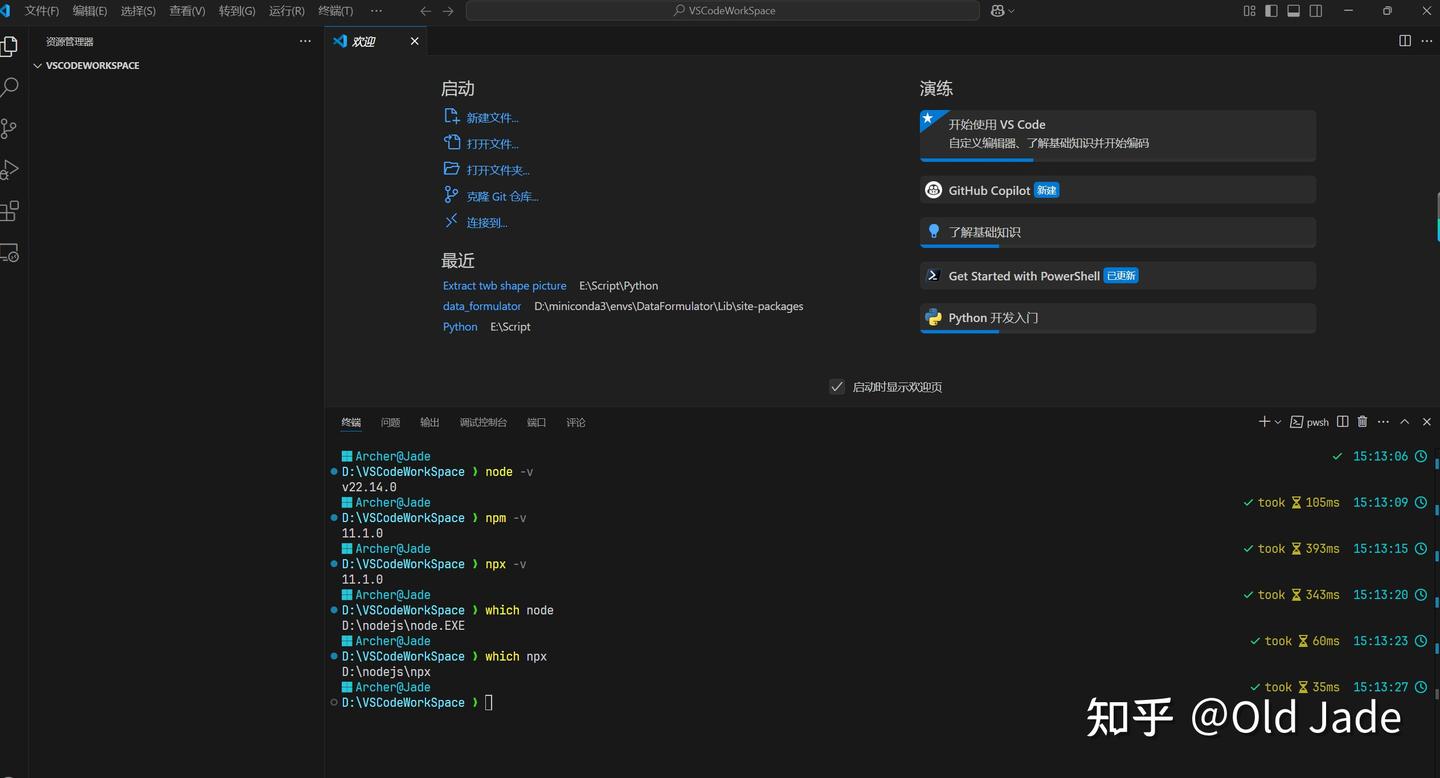Open the Extensions view
This screenshot has height=778, width=1440.
point(11,211)
